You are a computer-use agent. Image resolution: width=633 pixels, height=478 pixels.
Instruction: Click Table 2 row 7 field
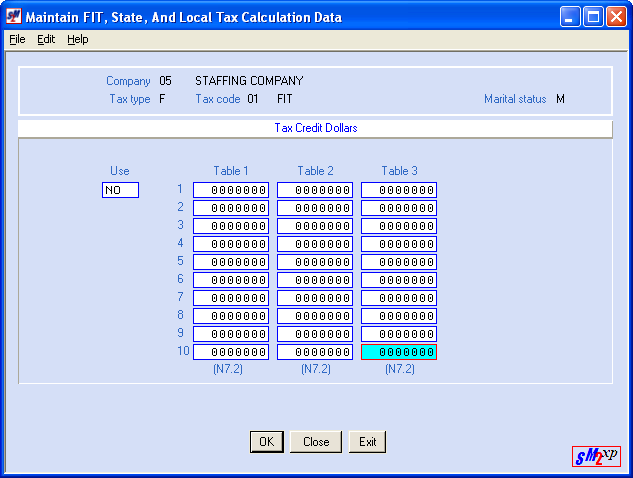coord(315,298)
